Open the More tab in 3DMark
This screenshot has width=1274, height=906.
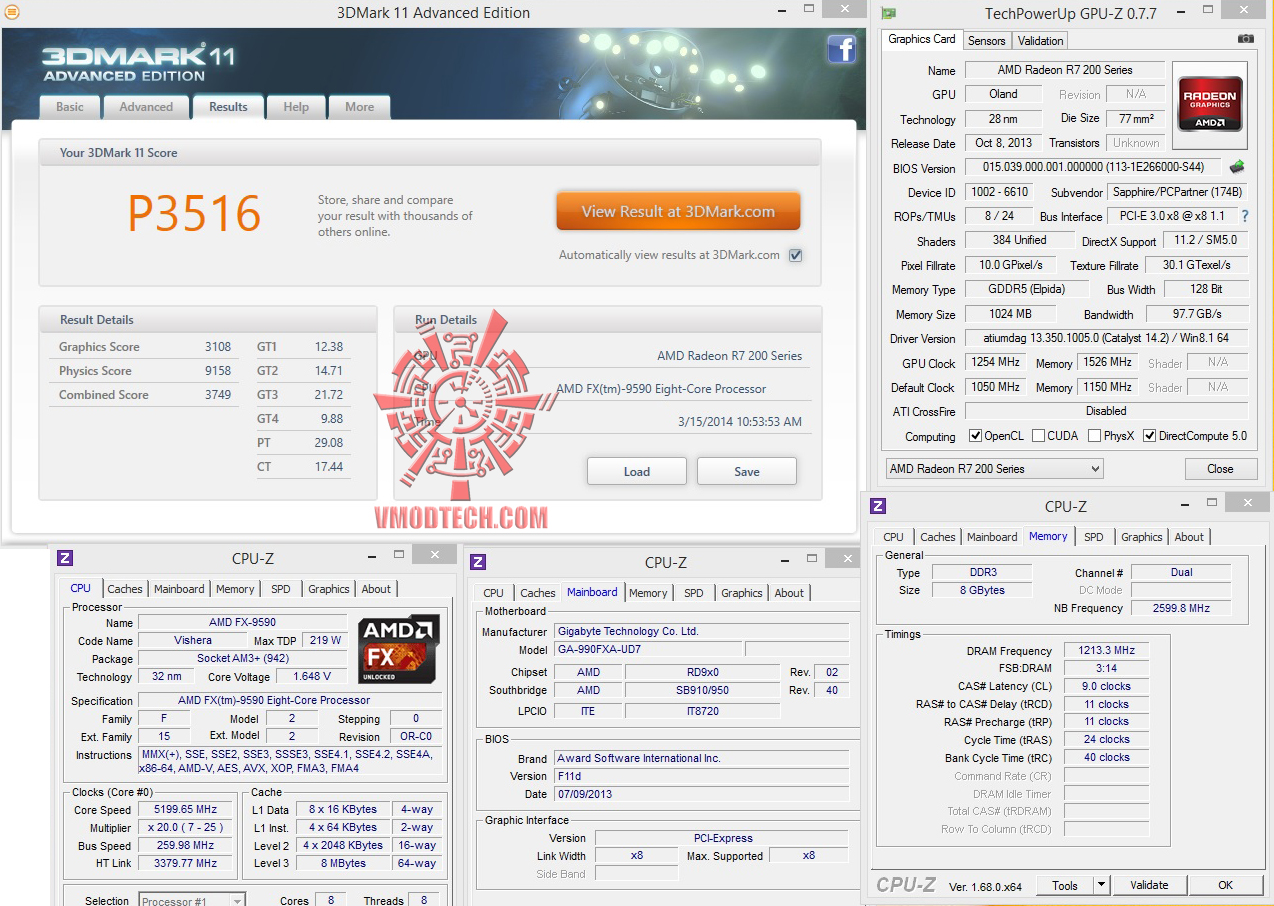(359, 107)
